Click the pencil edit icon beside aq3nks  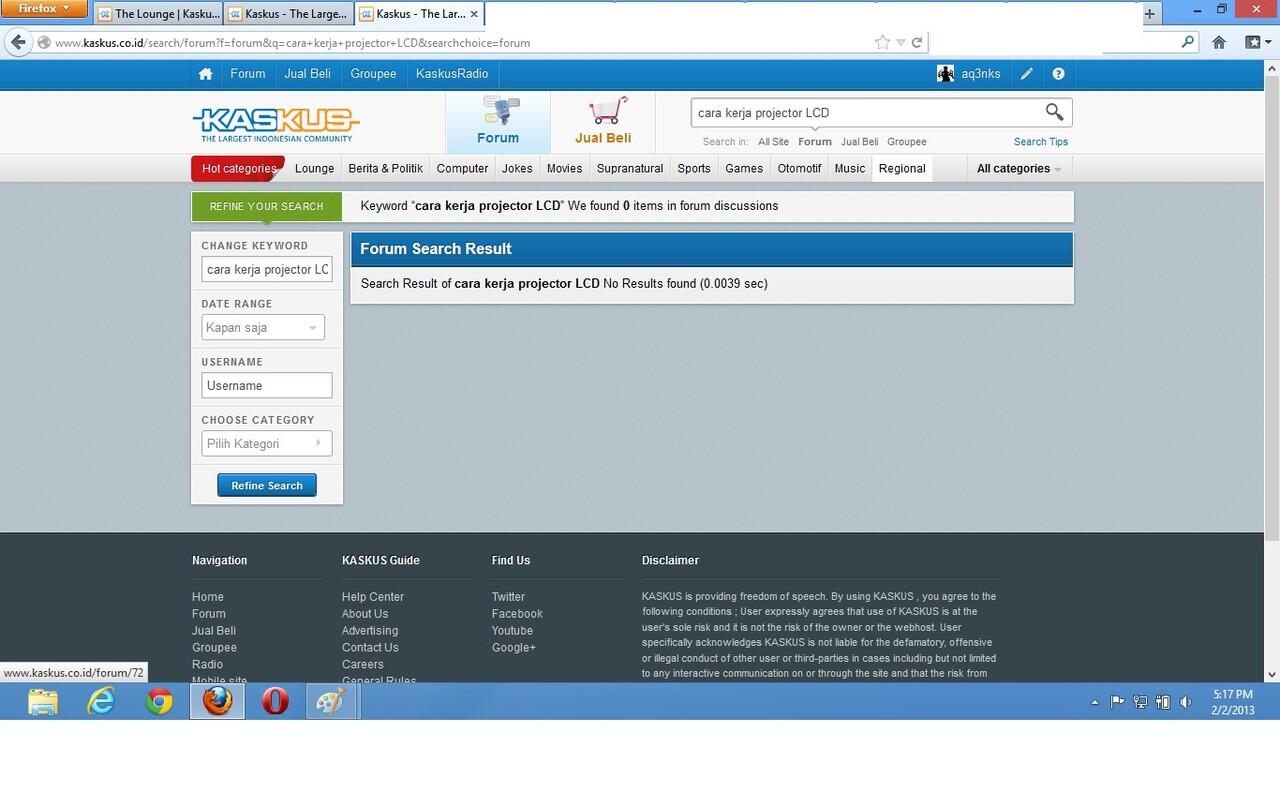tap(1027, 74)
